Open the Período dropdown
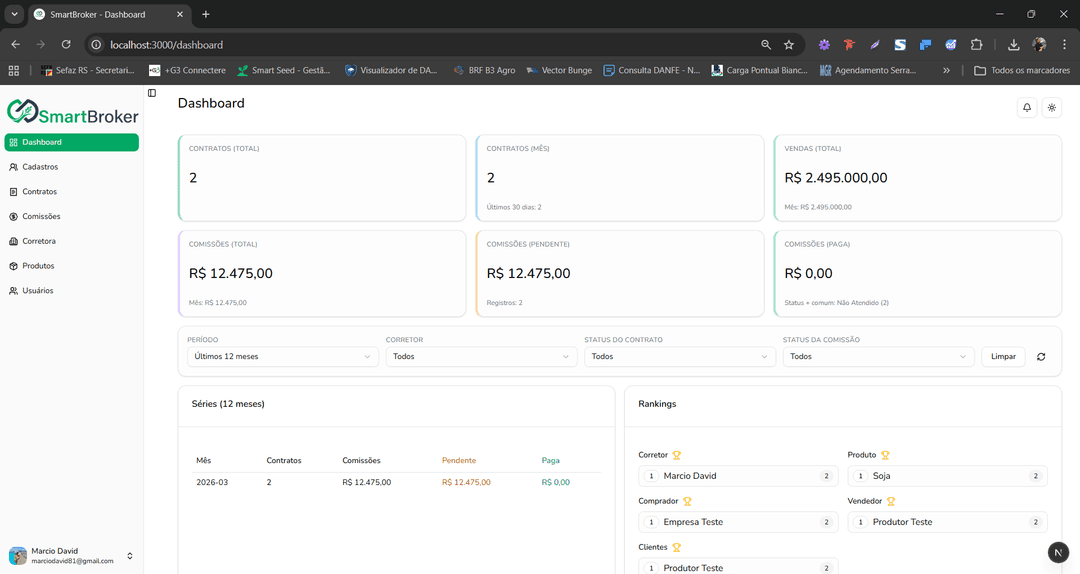The image size is (1080, 574). [x=282, y=357]
